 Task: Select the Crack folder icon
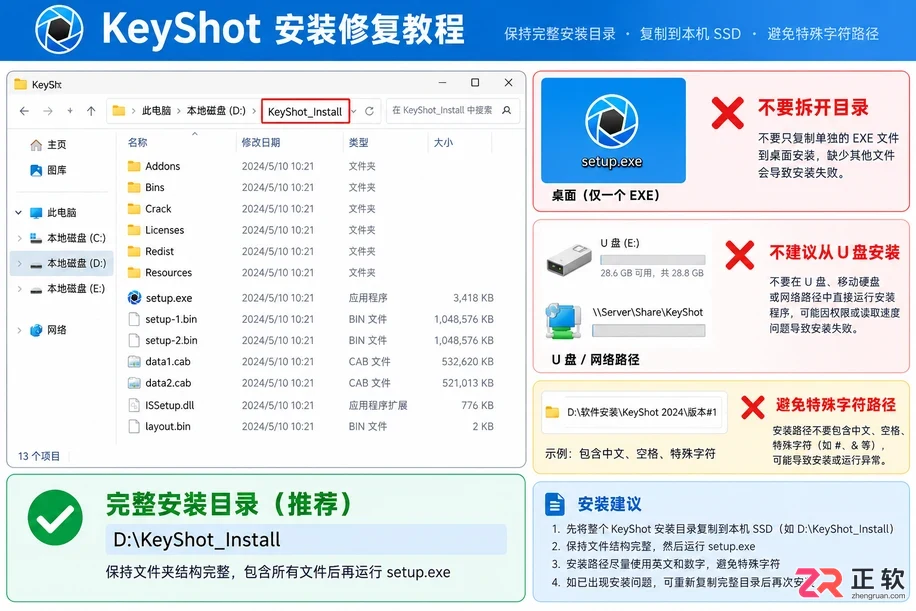tap(134, 209)
